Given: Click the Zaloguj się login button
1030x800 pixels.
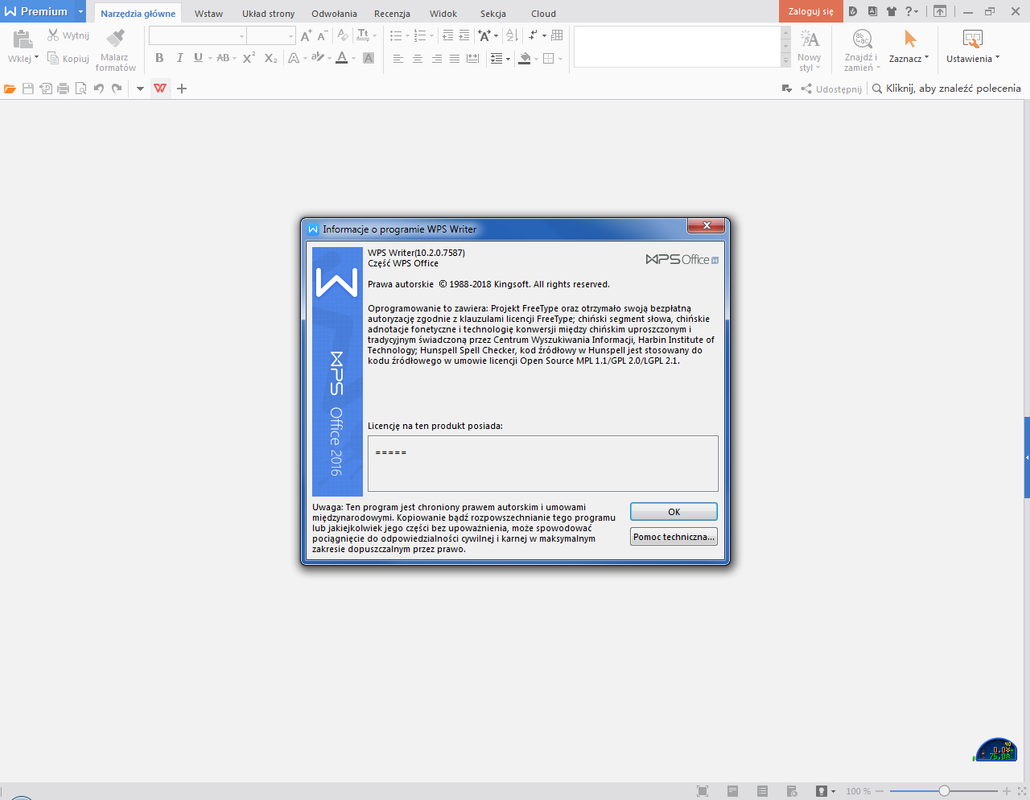Looking at the screenshot, I should tap(811, 11).
